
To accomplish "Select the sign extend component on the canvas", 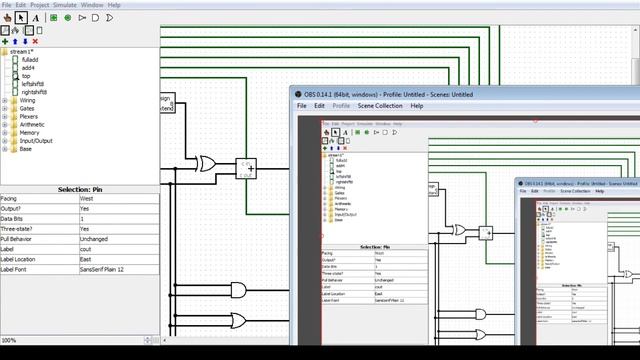I will [x=167, y=103].
